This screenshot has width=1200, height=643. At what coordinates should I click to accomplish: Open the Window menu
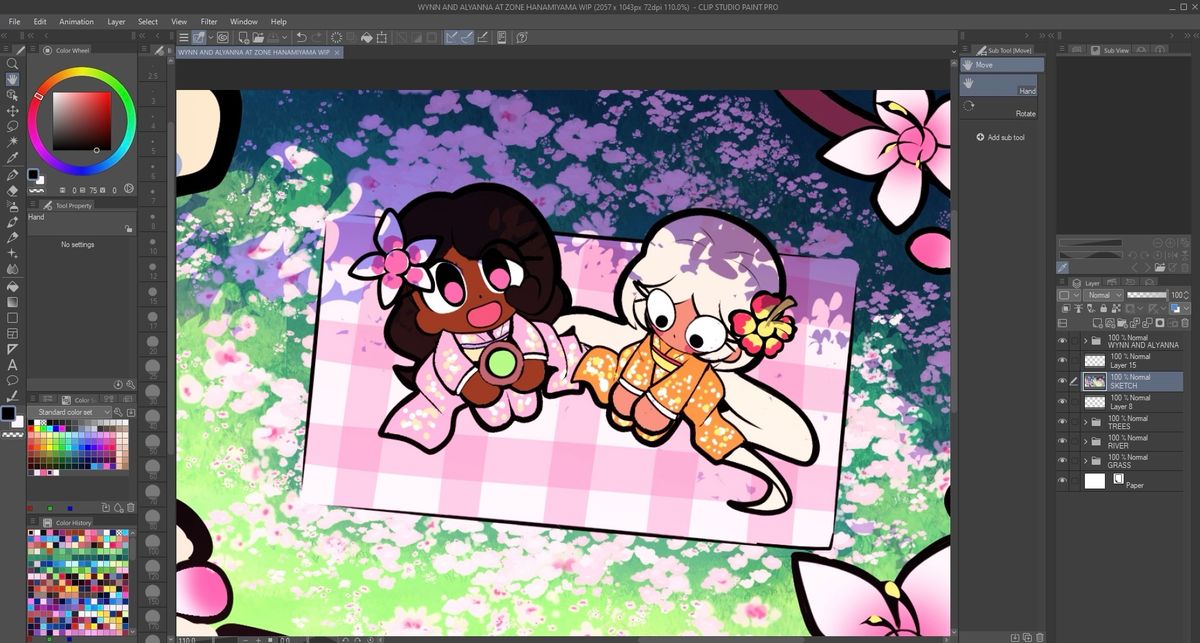(243, 21)
